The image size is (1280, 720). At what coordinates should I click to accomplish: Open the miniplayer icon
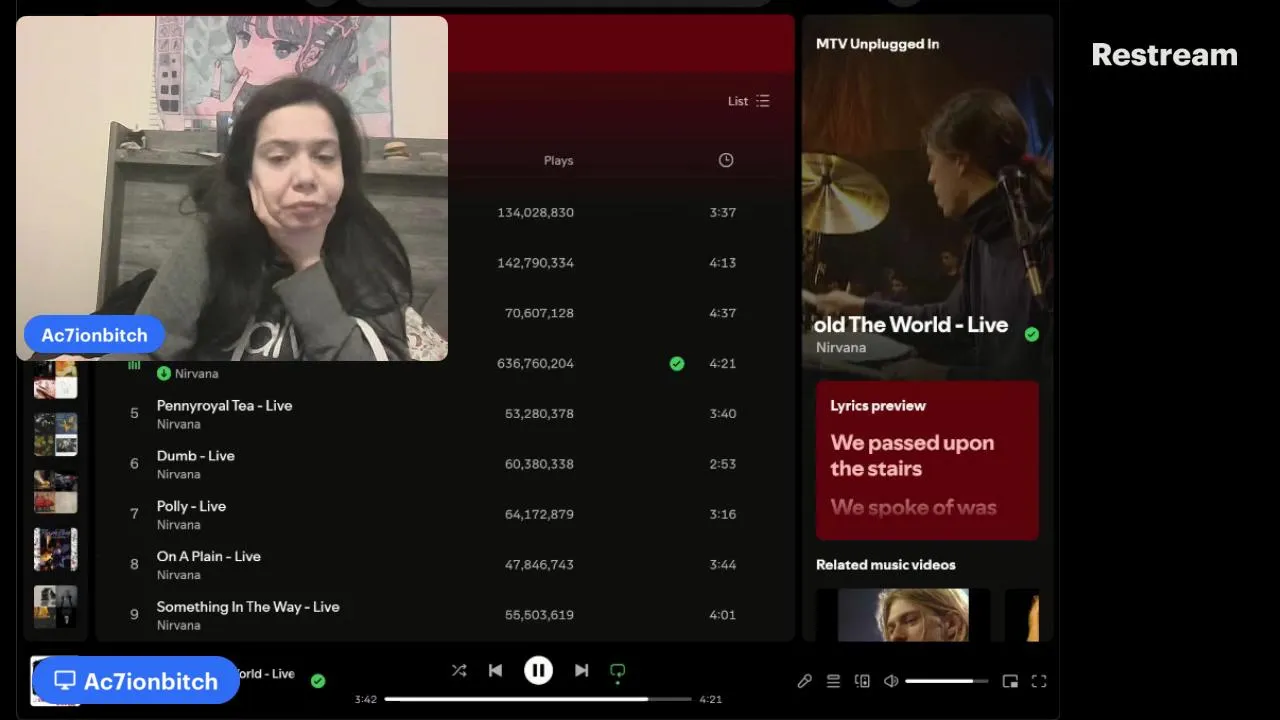tap(1010, 681)
